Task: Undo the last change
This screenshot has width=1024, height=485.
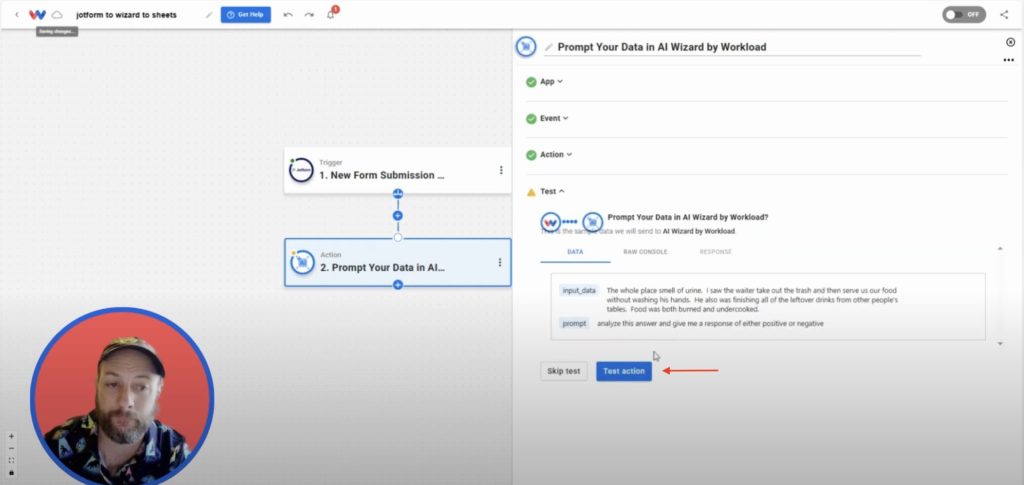Action: 288,14
